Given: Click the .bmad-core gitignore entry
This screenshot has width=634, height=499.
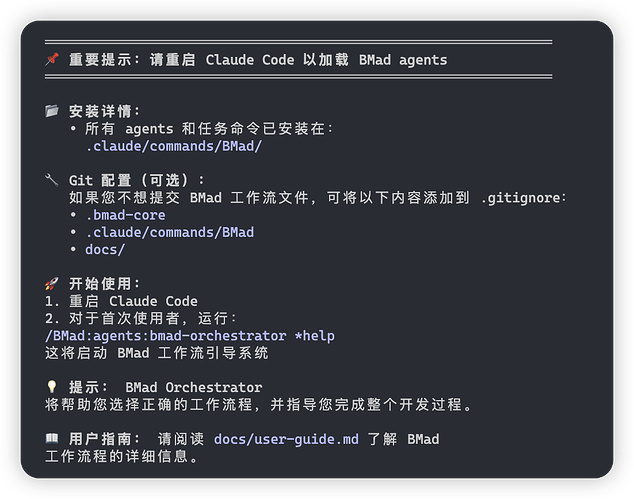Looking at the screenshot, I should pyautogui.click(x=125, y=215).
